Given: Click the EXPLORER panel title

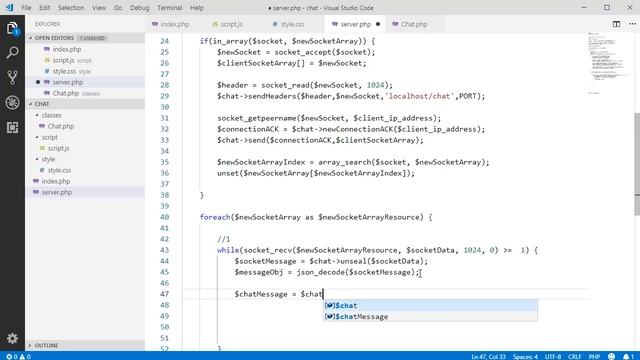Looking at the screenshot, I should click(47, 24).
